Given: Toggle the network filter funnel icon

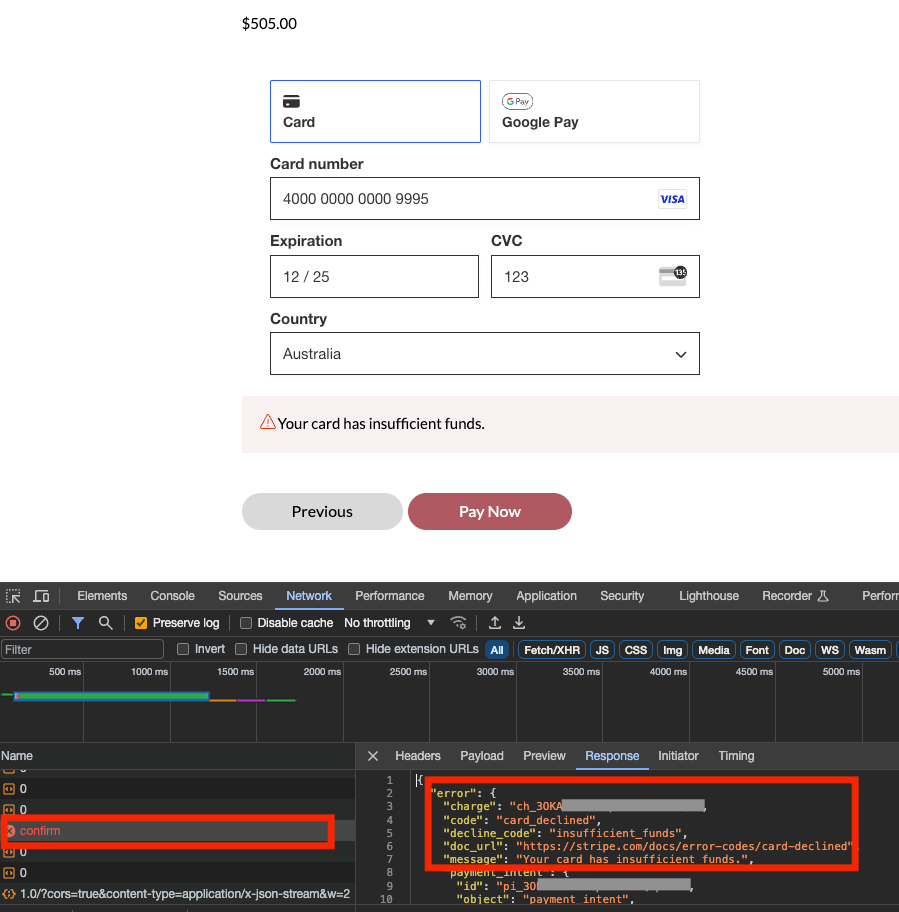Looking at the screenshot, I should point(77,623).
